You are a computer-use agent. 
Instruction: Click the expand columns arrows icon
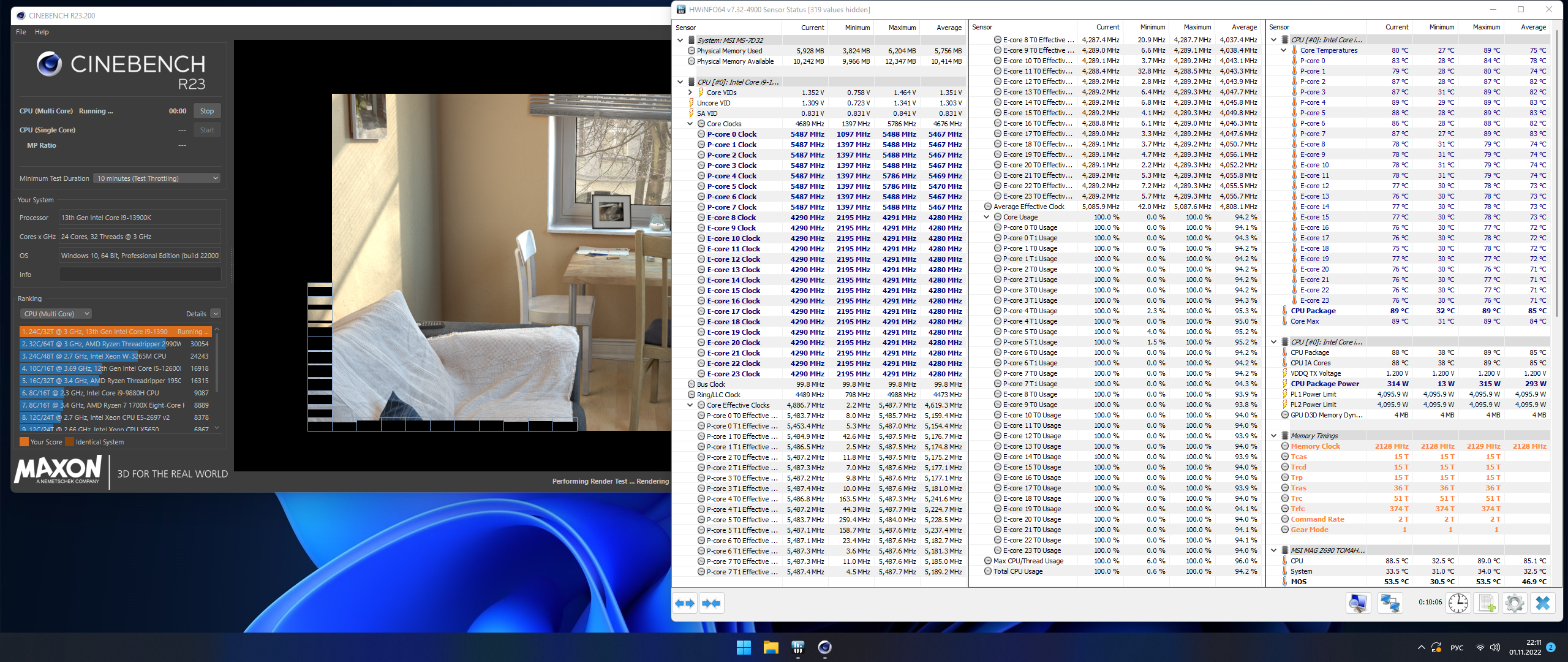pyautogui.click(x=685, y=603)
